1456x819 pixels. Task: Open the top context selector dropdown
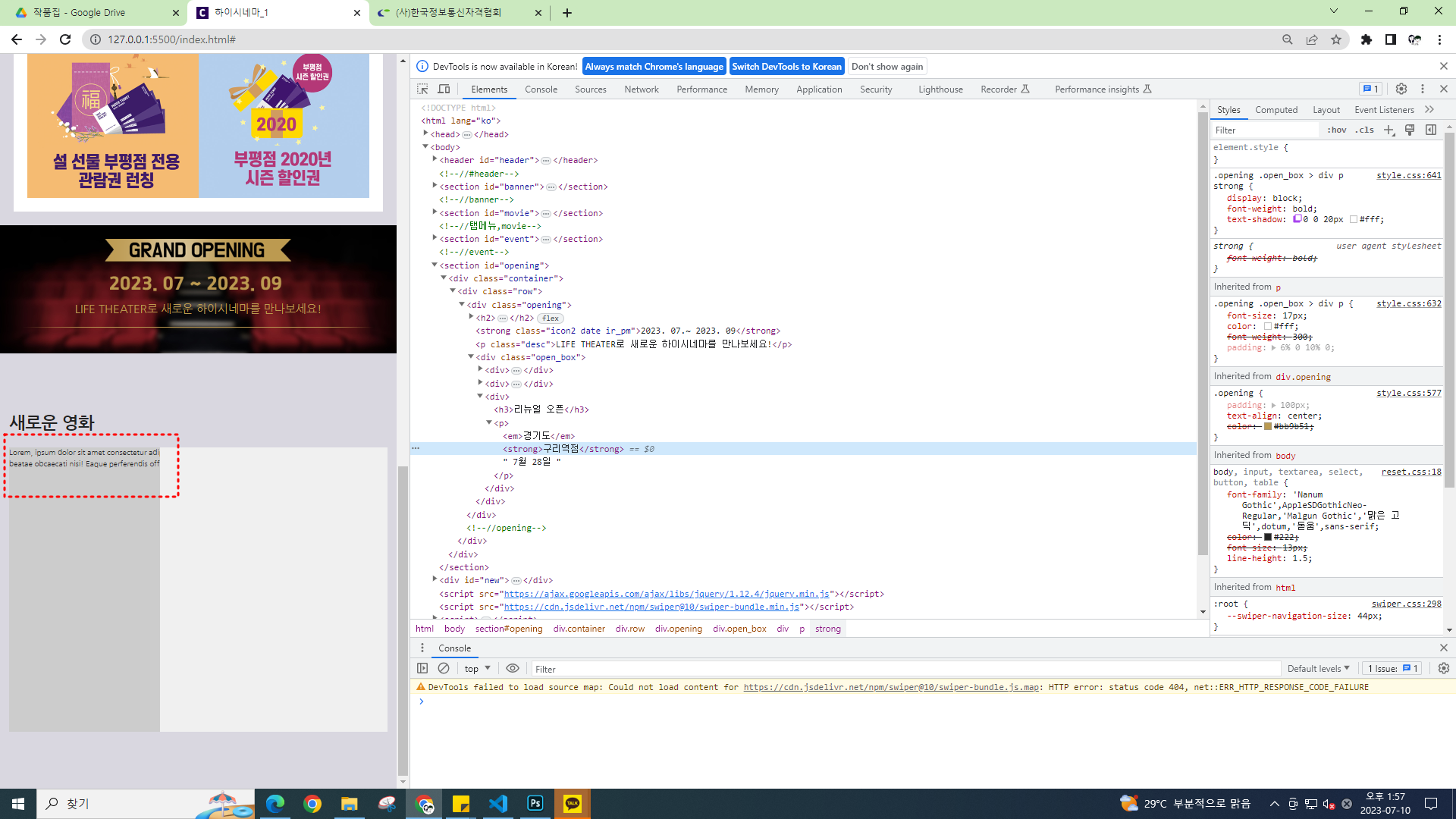click(x=477, y=668)
